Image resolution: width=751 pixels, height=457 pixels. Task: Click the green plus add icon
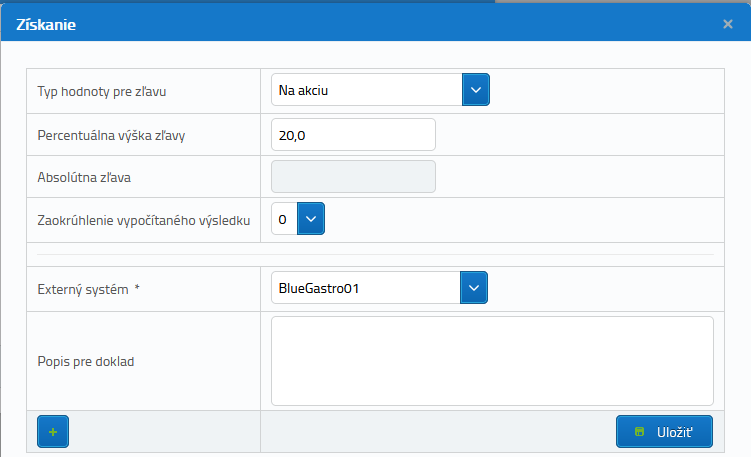click(x=53, y=432)
